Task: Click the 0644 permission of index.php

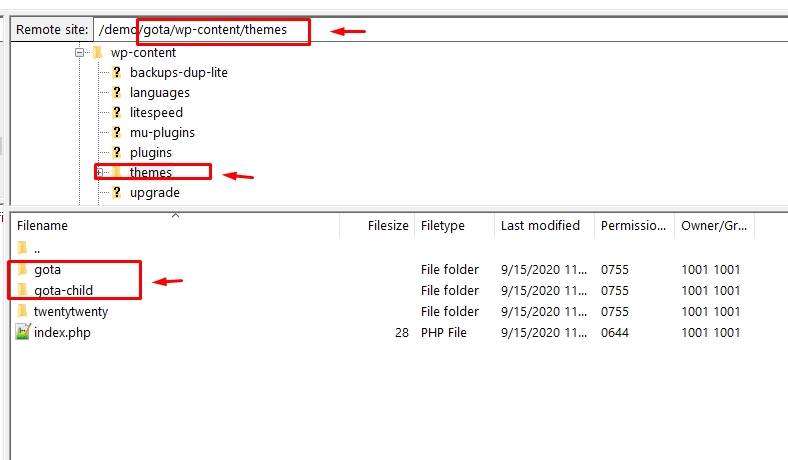Action: 615,333
